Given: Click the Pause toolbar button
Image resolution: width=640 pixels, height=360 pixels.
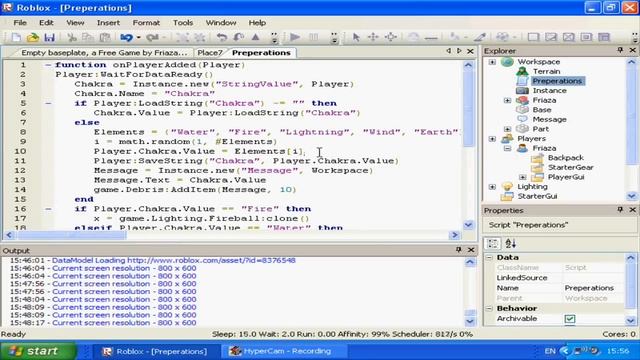Looking at the screenshot, I should 313,38.
